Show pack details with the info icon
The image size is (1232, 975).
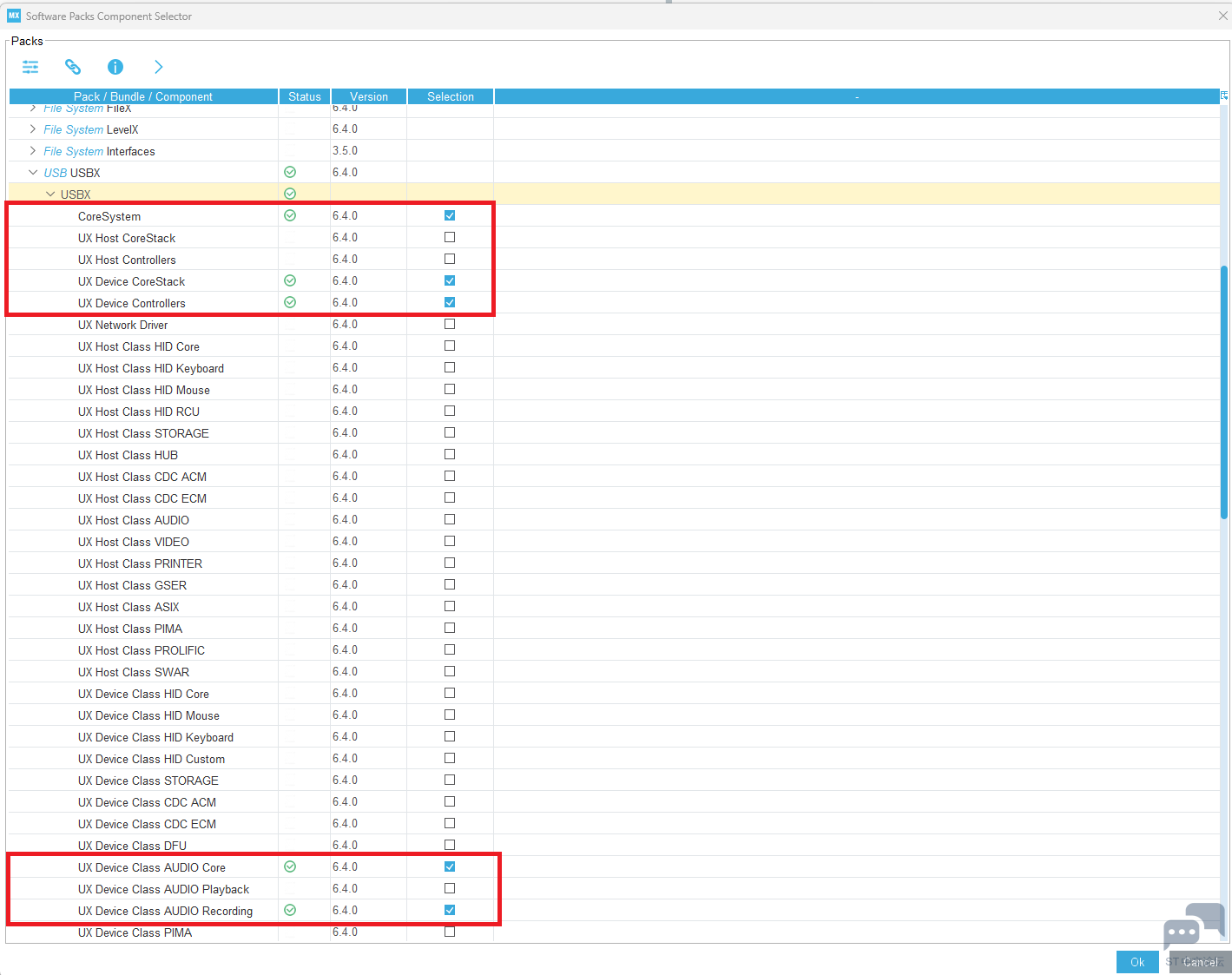click(x=115, y=67)
